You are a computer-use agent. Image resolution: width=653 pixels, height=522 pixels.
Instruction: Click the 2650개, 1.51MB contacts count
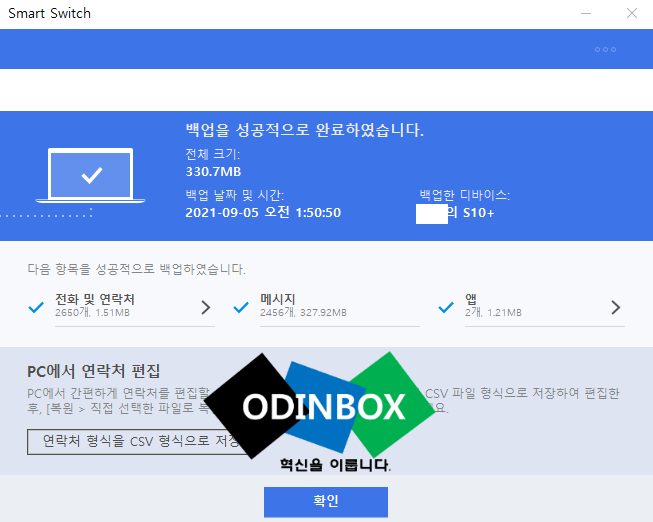click(x=92, y=312)
